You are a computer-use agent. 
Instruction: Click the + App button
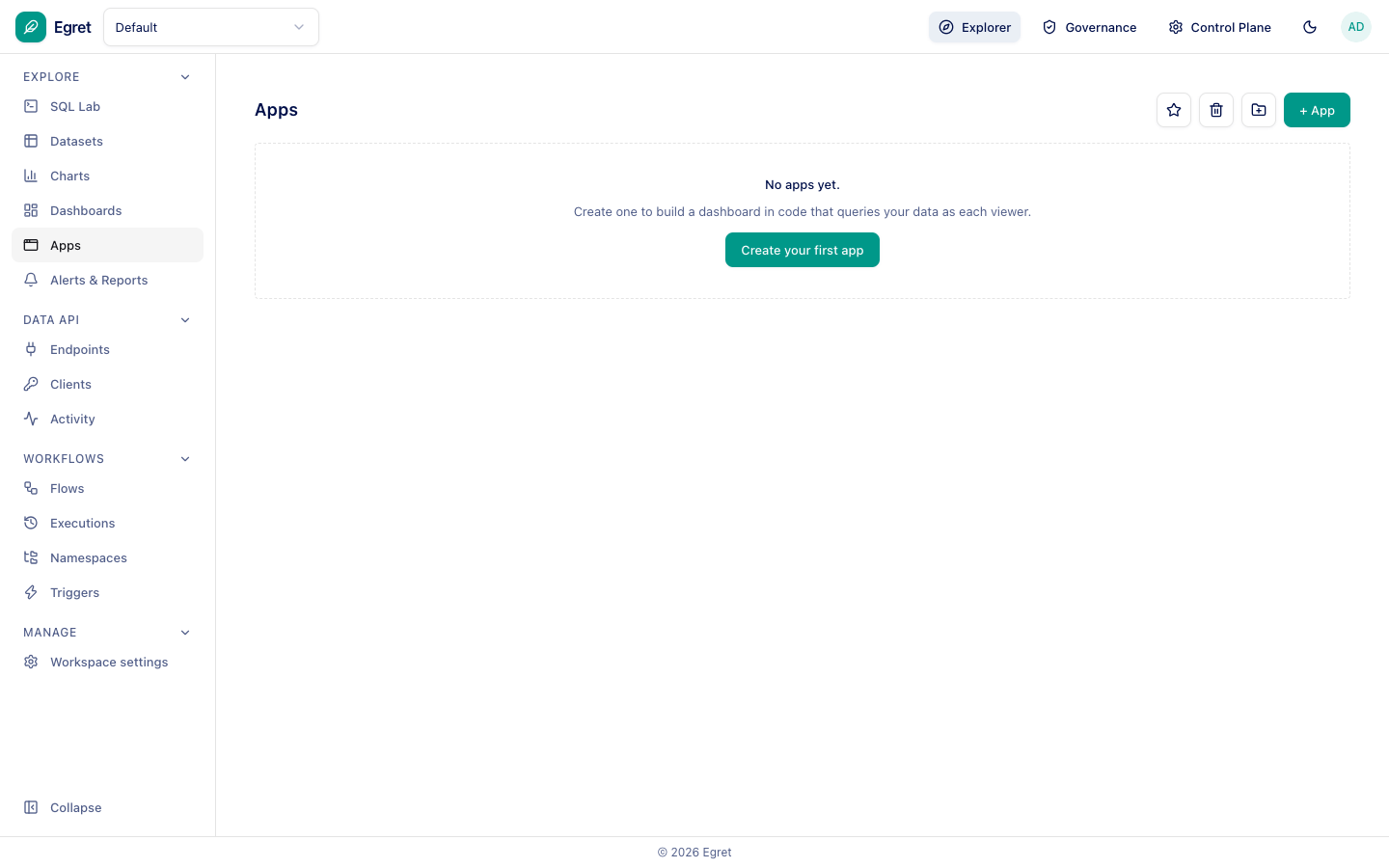(x=1317, y=110)
